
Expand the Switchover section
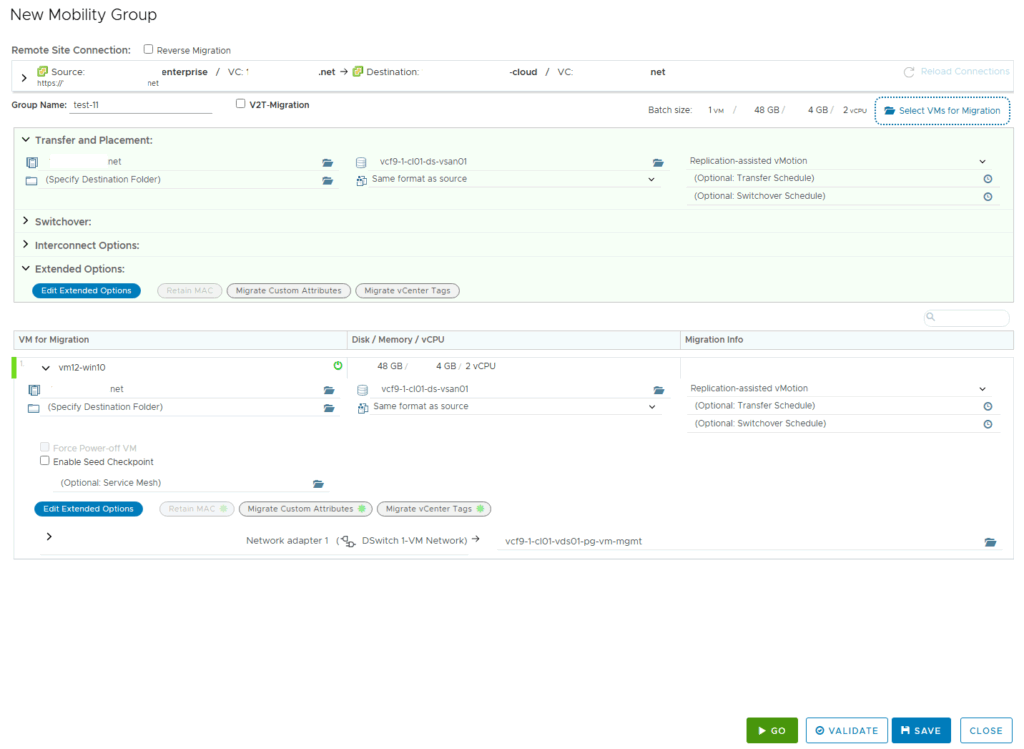(25, 221)
